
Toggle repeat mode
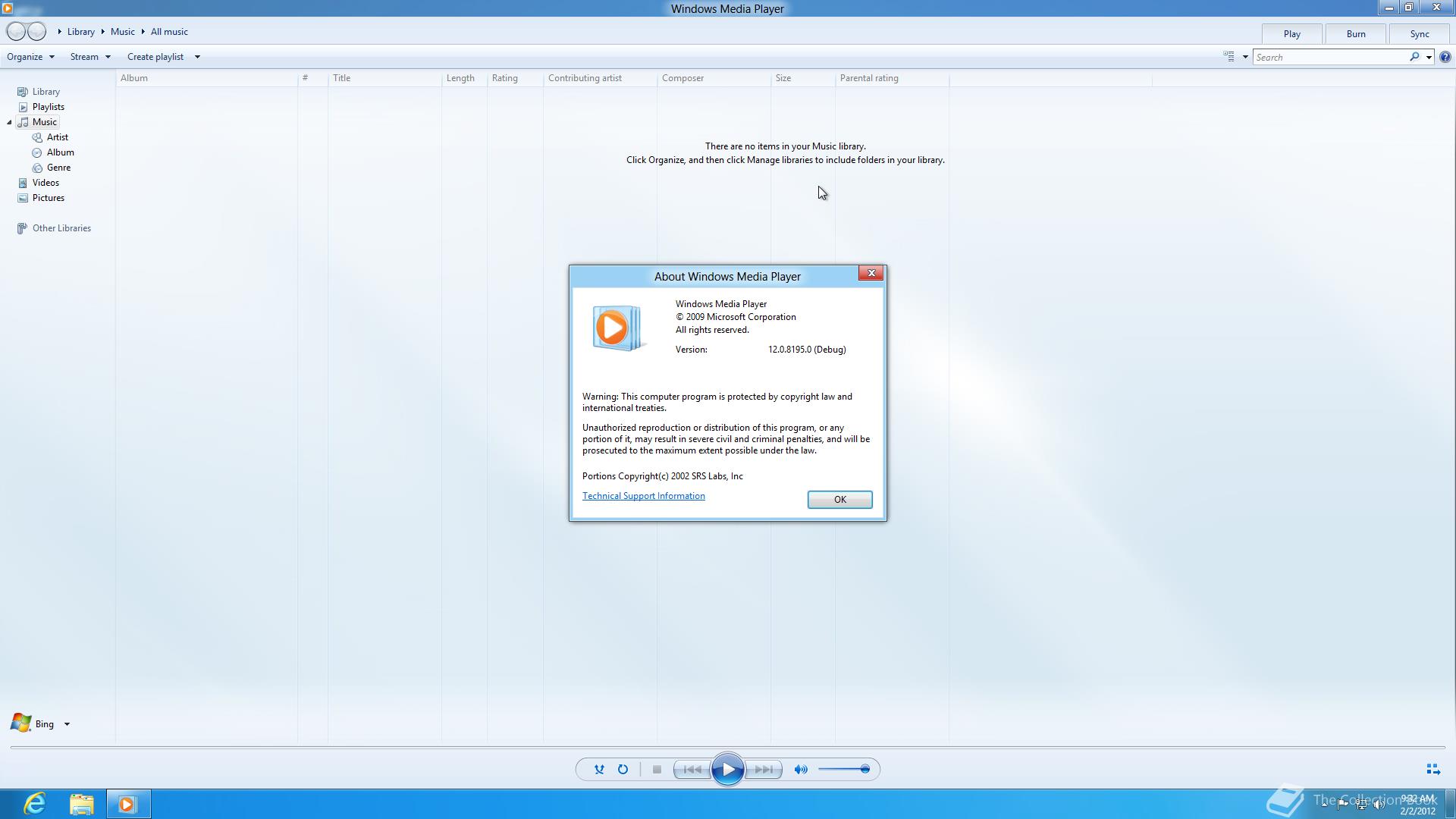tap(623, 769)
